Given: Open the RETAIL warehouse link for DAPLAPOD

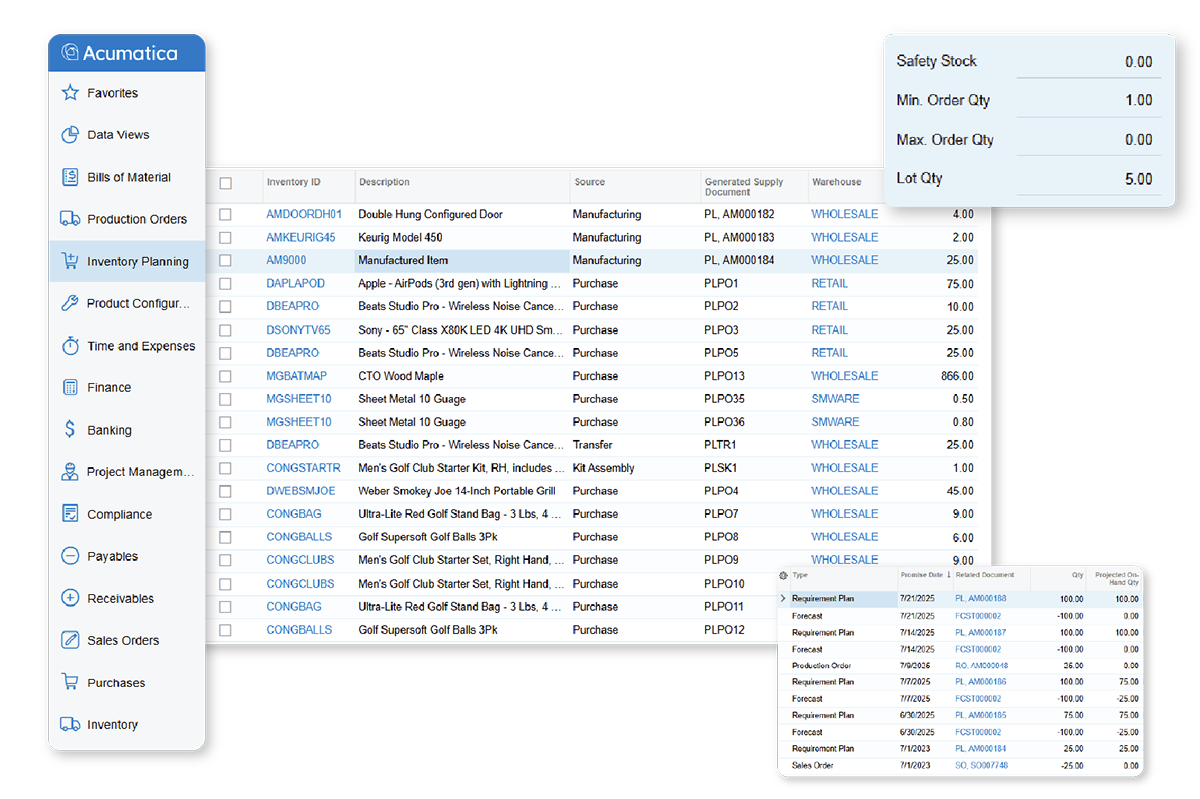Looking at the screenshot, I should coord(830,283).
